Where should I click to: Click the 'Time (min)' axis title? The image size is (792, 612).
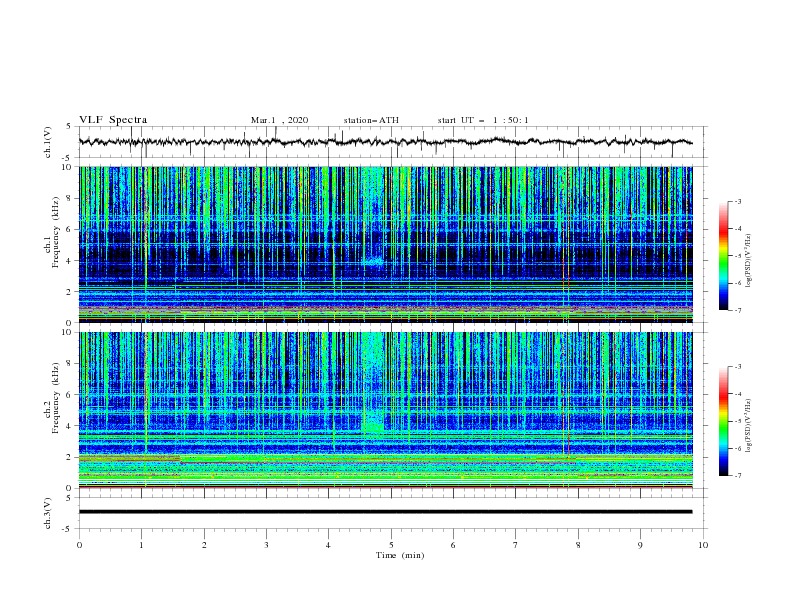(400, 555)
